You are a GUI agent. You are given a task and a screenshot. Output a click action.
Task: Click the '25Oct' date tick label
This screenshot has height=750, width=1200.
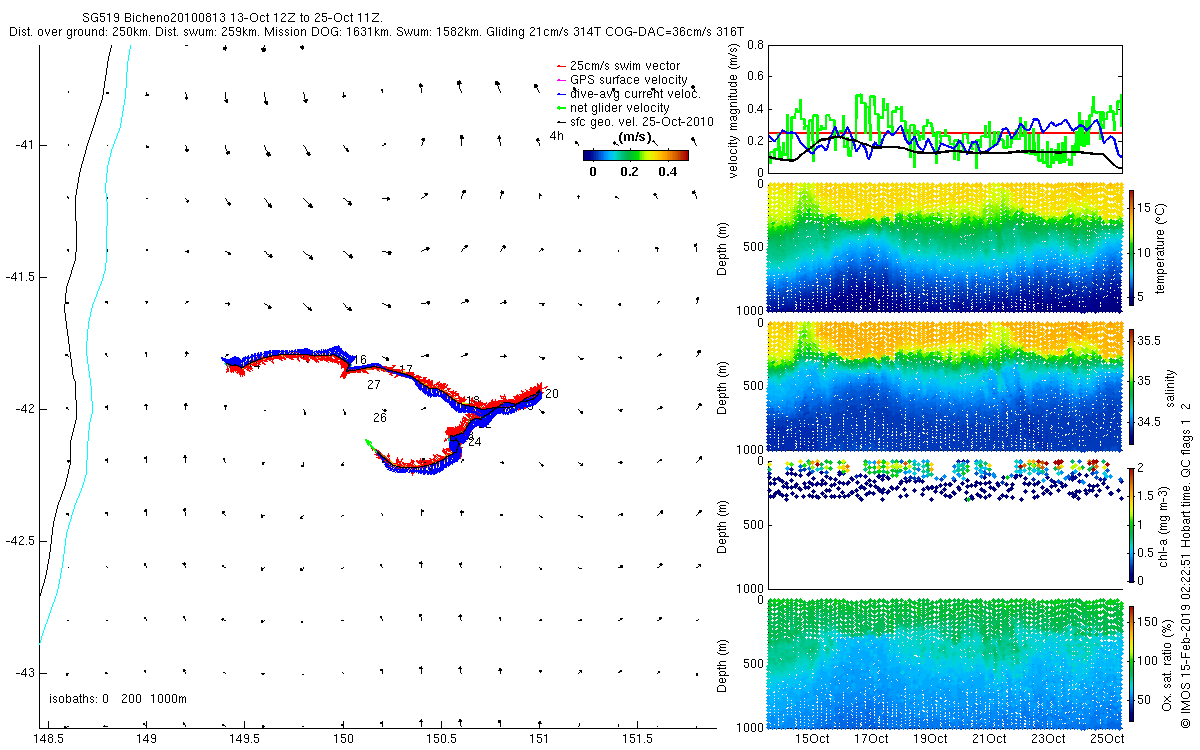[1107, 739]
